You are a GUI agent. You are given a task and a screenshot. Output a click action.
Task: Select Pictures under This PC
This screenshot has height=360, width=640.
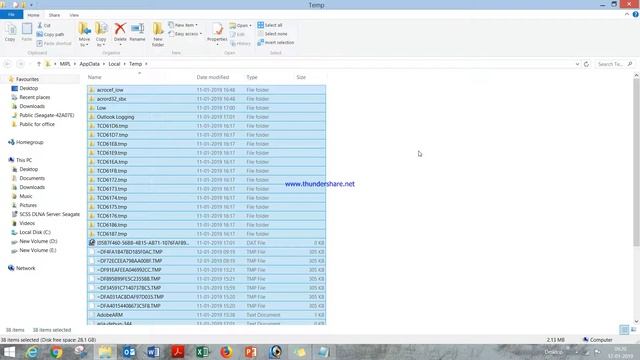tap(28, 205)
